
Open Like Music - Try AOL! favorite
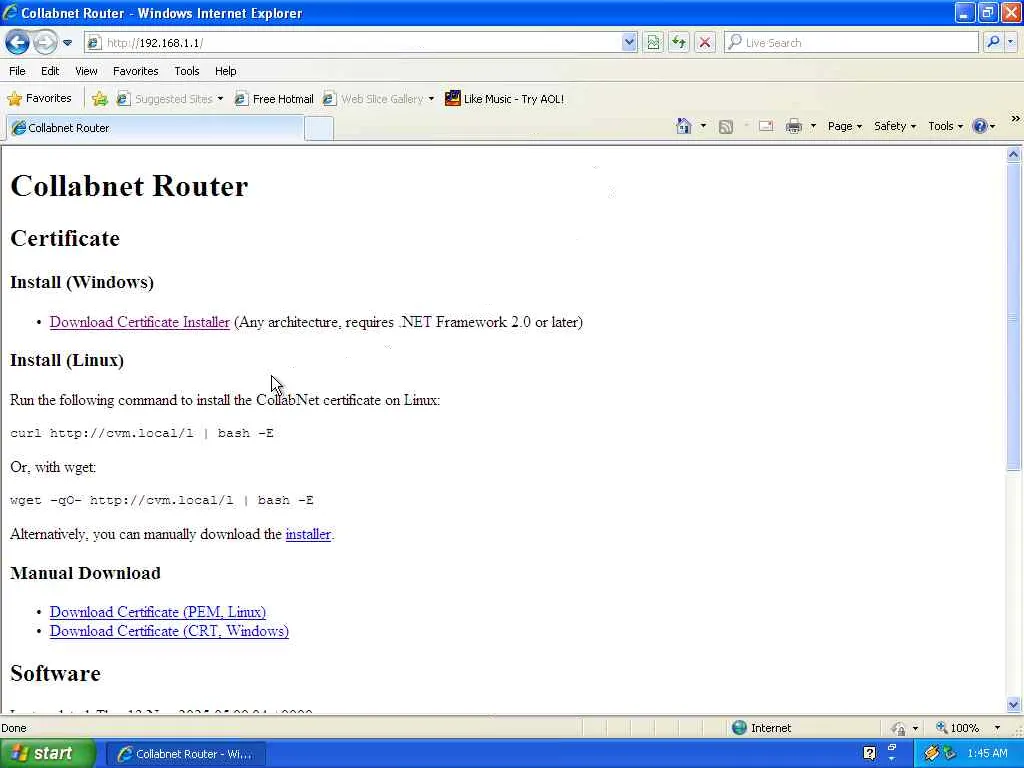504,99
